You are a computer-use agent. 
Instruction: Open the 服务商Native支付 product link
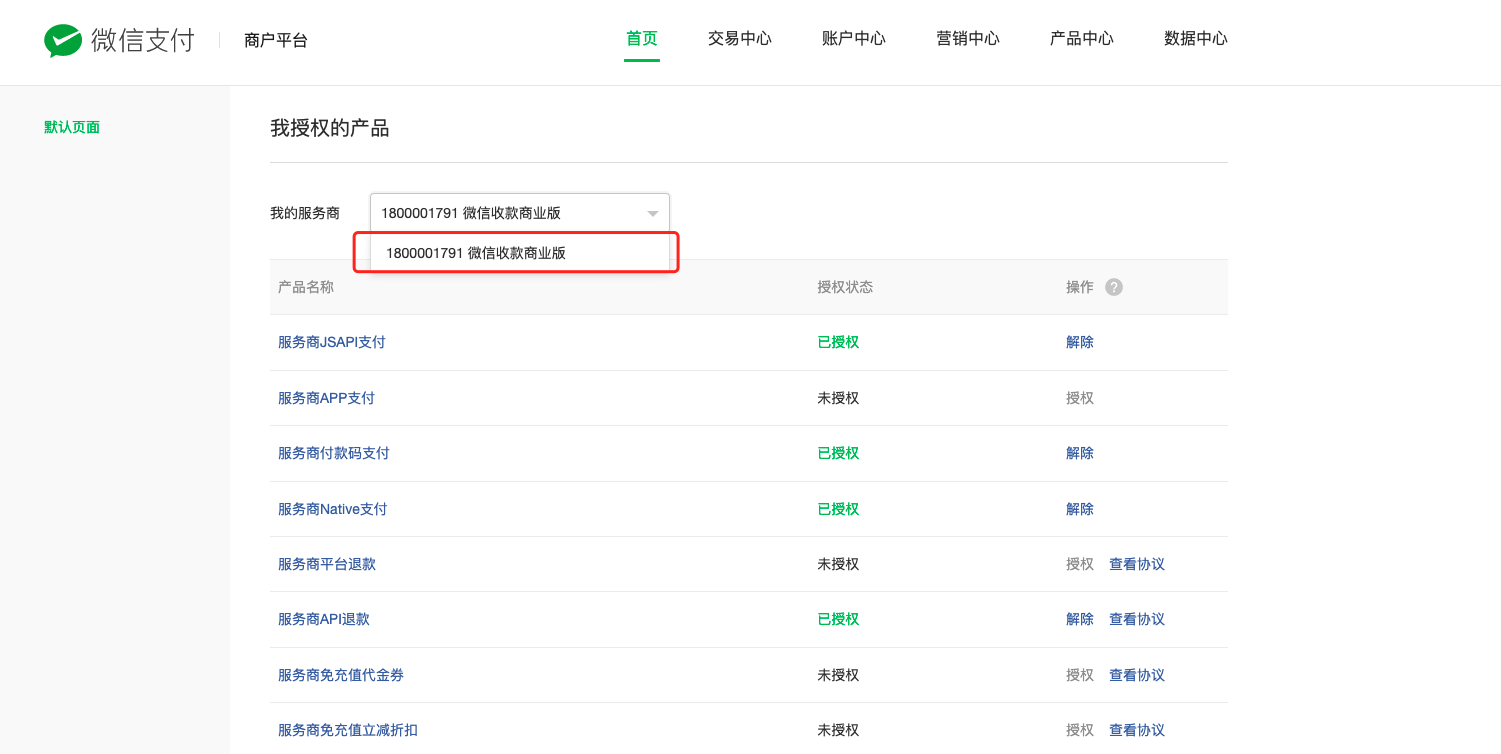(333, 509)
